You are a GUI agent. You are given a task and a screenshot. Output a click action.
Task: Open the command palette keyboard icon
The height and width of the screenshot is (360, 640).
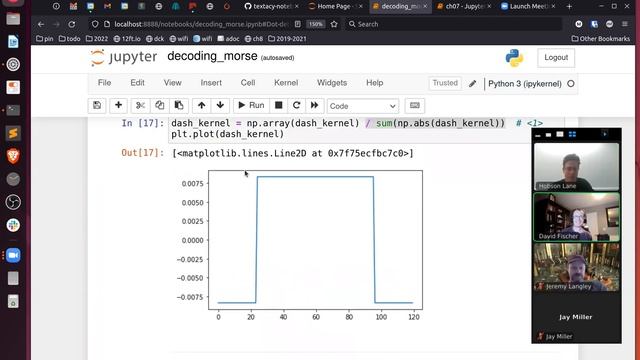415,105
